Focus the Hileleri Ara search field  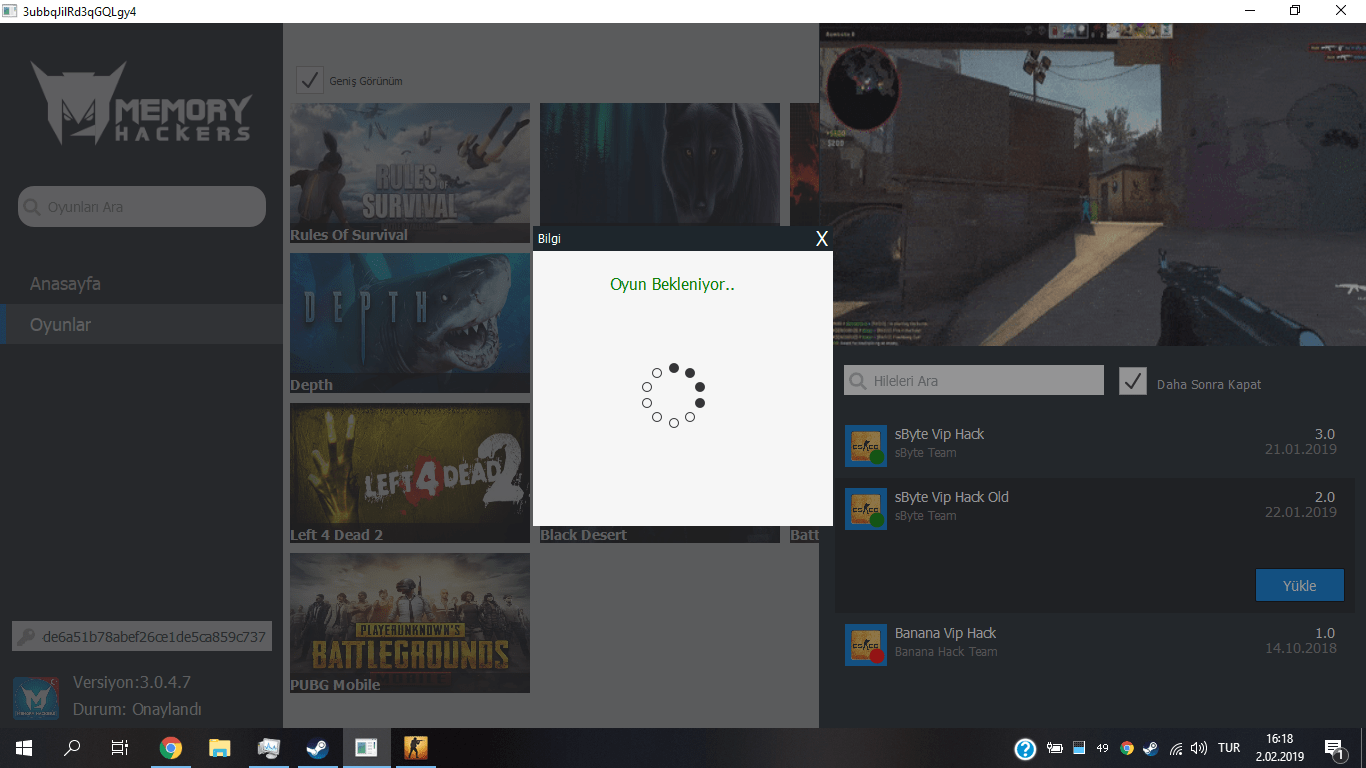(x=974, y=380)
